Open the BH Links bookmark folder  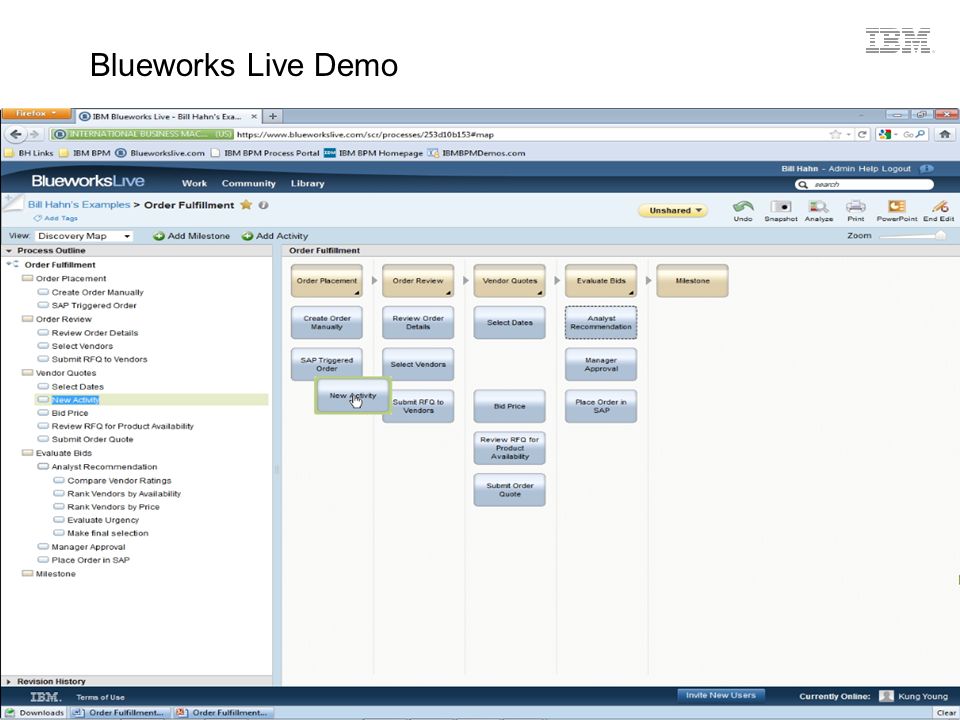pyautogui.click(x=30, y=153)
